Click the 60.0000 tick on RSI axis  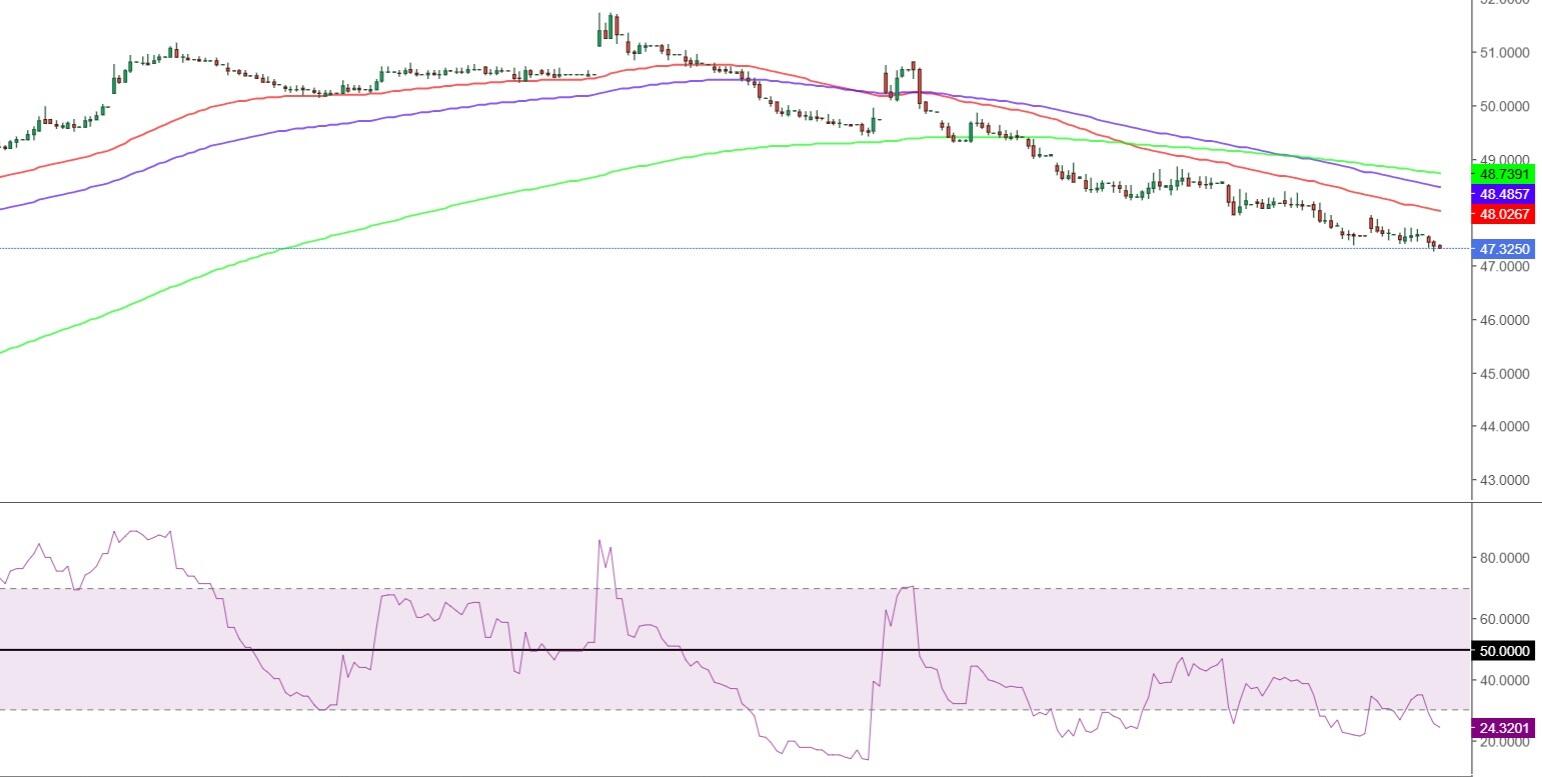point(1504,619)
